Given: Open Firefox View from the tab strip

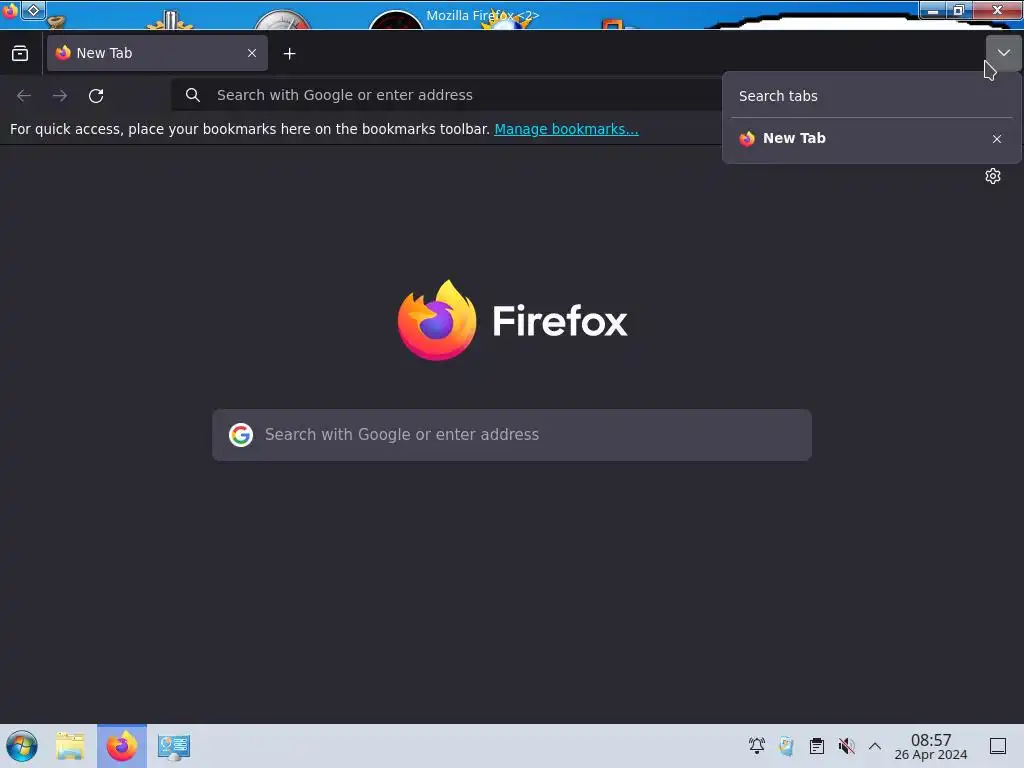Looking at the screenshot, I should click(20, 54).
